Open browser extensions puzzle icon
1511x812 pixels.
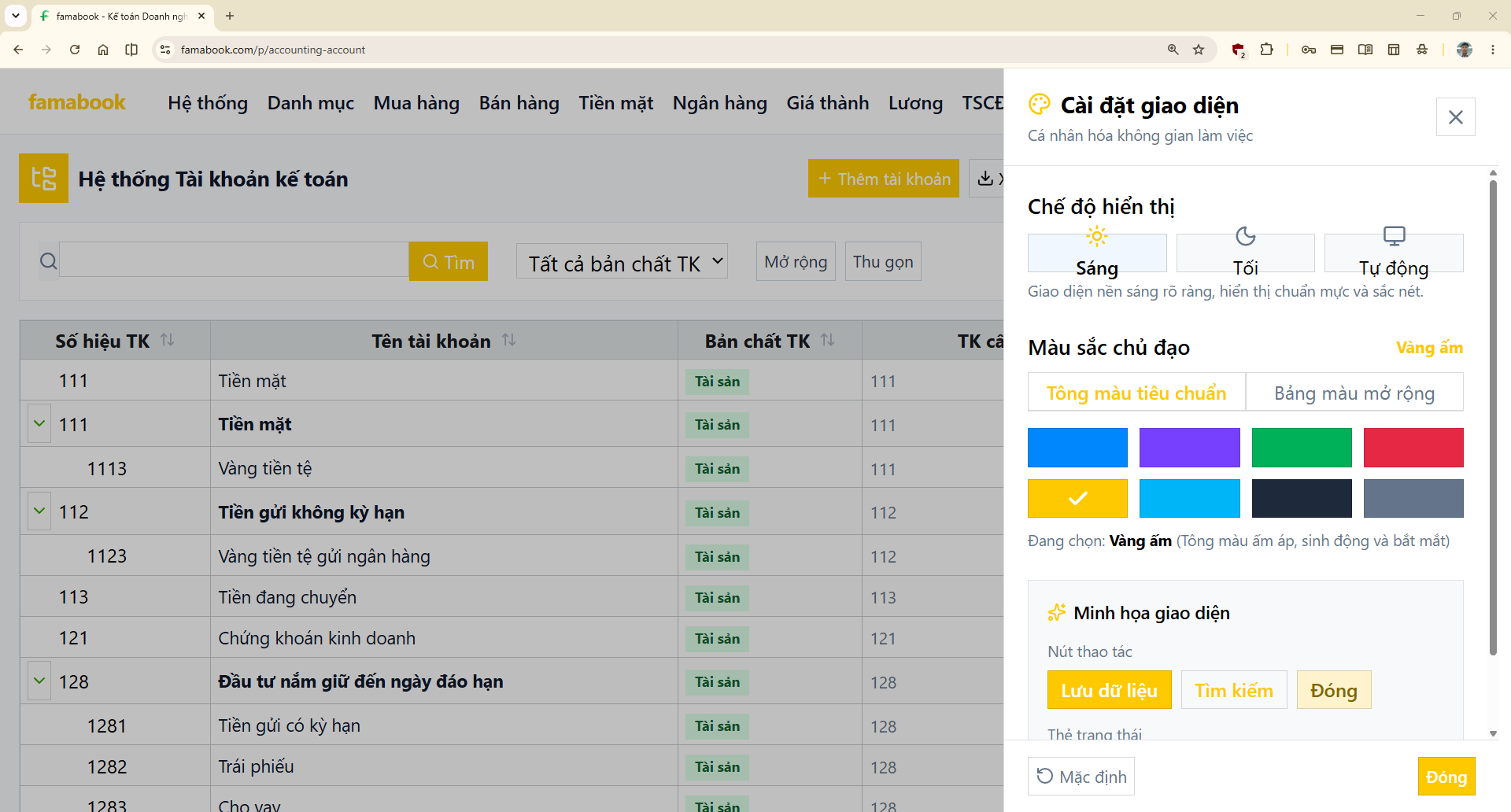pyautogui.click(x=1266, y=50)
